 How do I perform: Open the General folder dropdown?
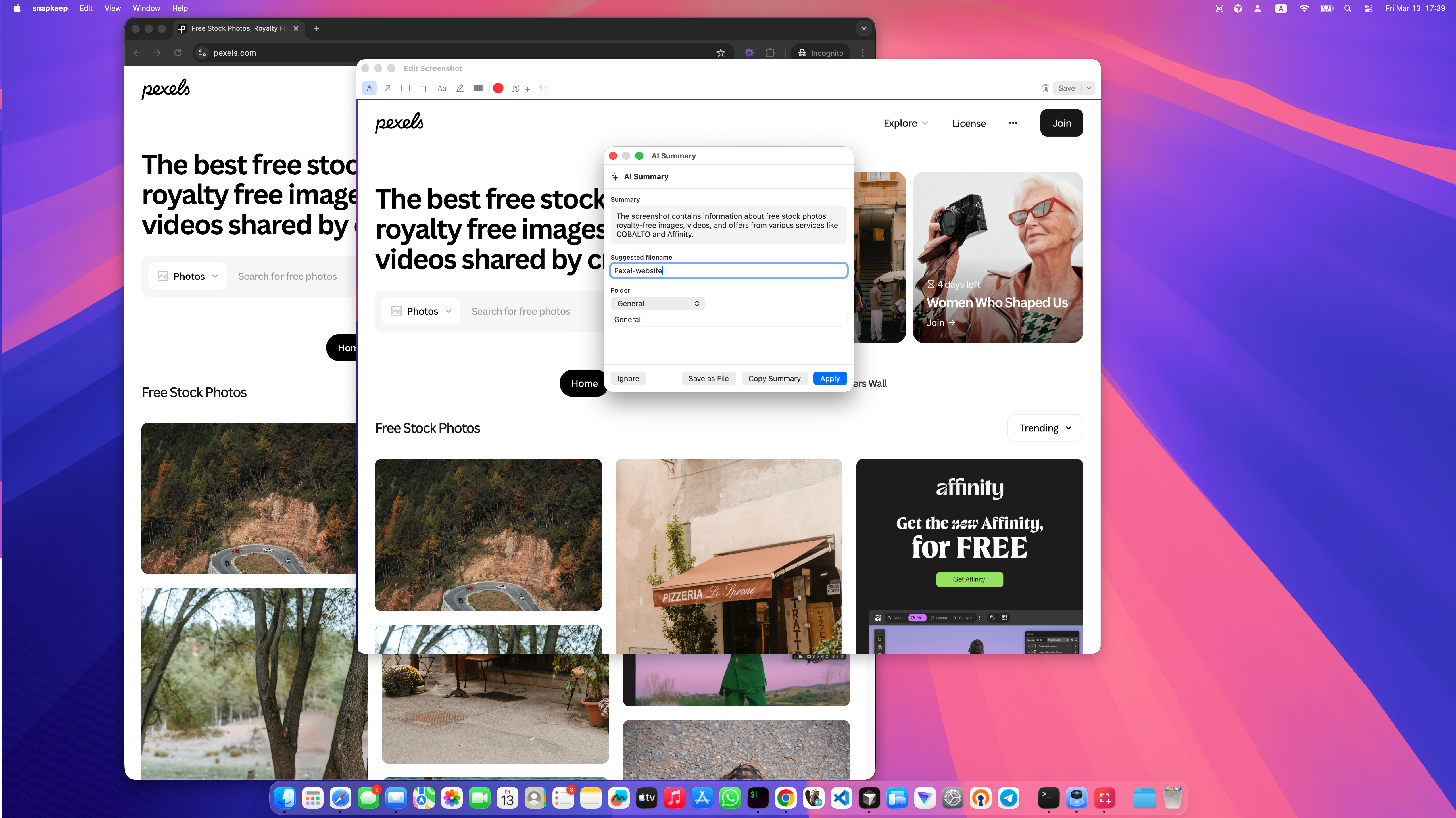tap(657, 304)
